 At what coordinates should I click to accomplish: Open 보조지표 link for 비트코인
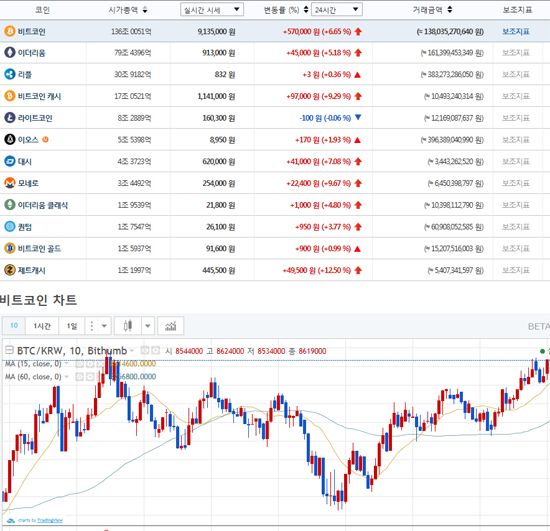(x=516, y=31)
